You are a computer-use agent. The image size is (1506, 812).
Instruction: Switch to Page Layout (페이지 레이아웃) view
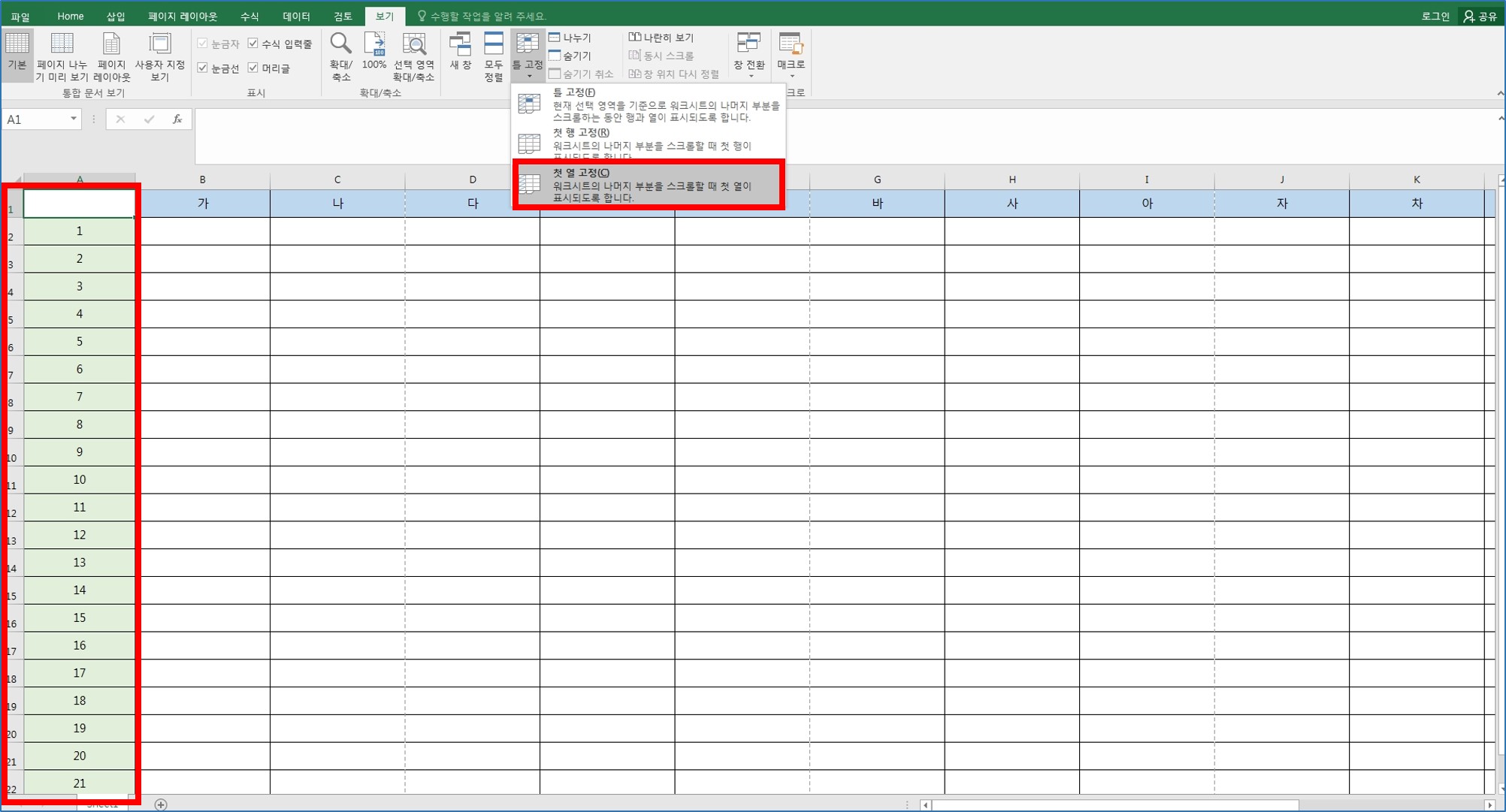[111, 56]
